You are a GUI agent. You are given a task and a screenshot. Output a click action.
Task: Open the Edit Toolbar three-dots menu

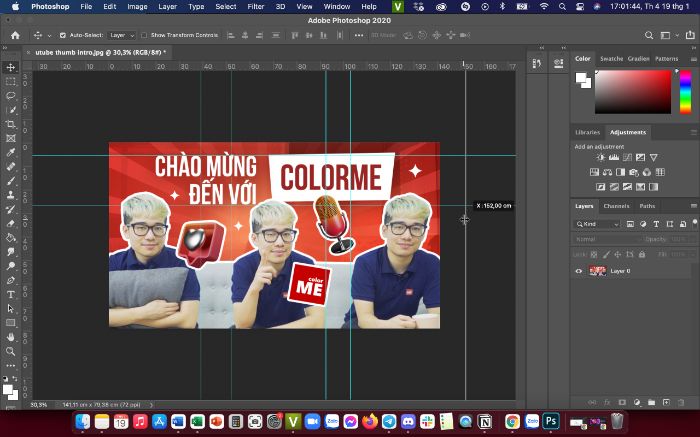11,366
